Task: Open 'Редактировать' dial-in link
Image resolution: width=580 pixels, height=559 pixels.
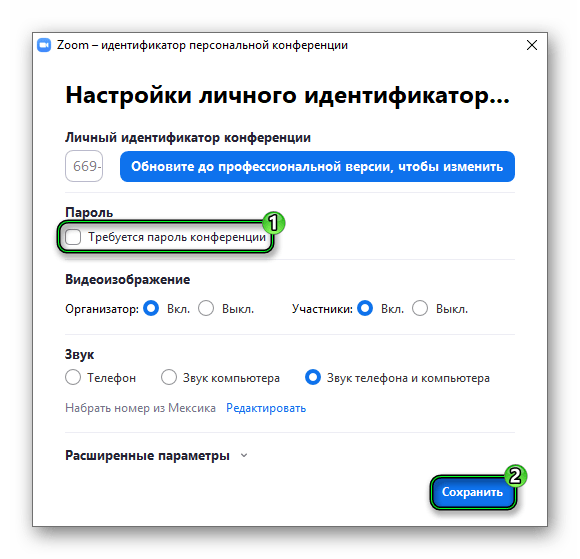Action: [266, 408]
